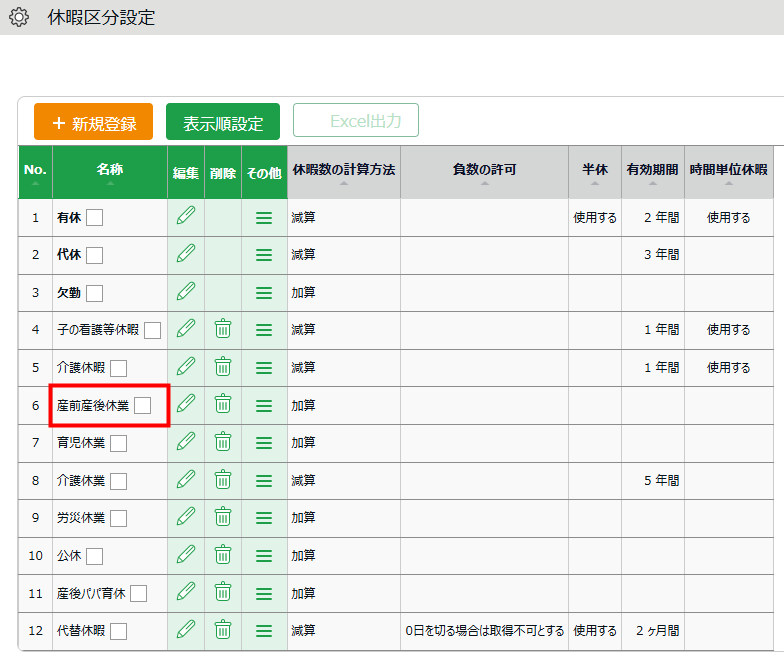Check the box next to 公休
The width and height of the screenshot is (784, 657).
94,556
